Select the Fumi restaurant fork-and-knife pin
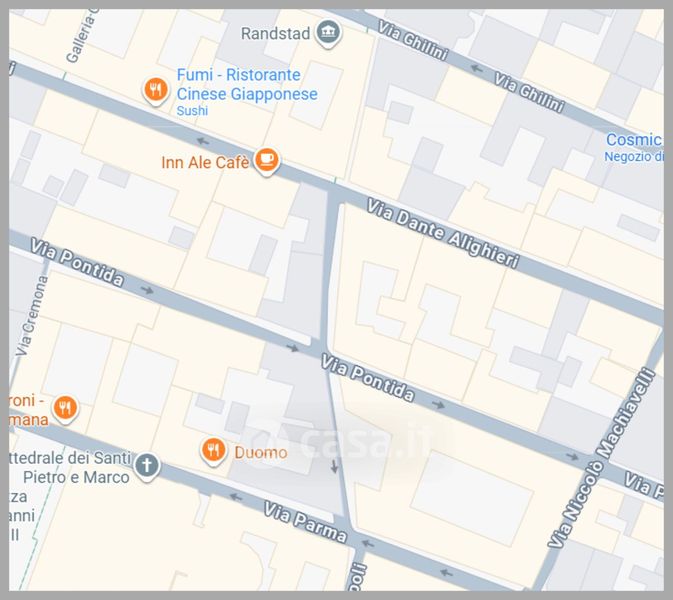673x600 pixels. click(x=154, y=92)
